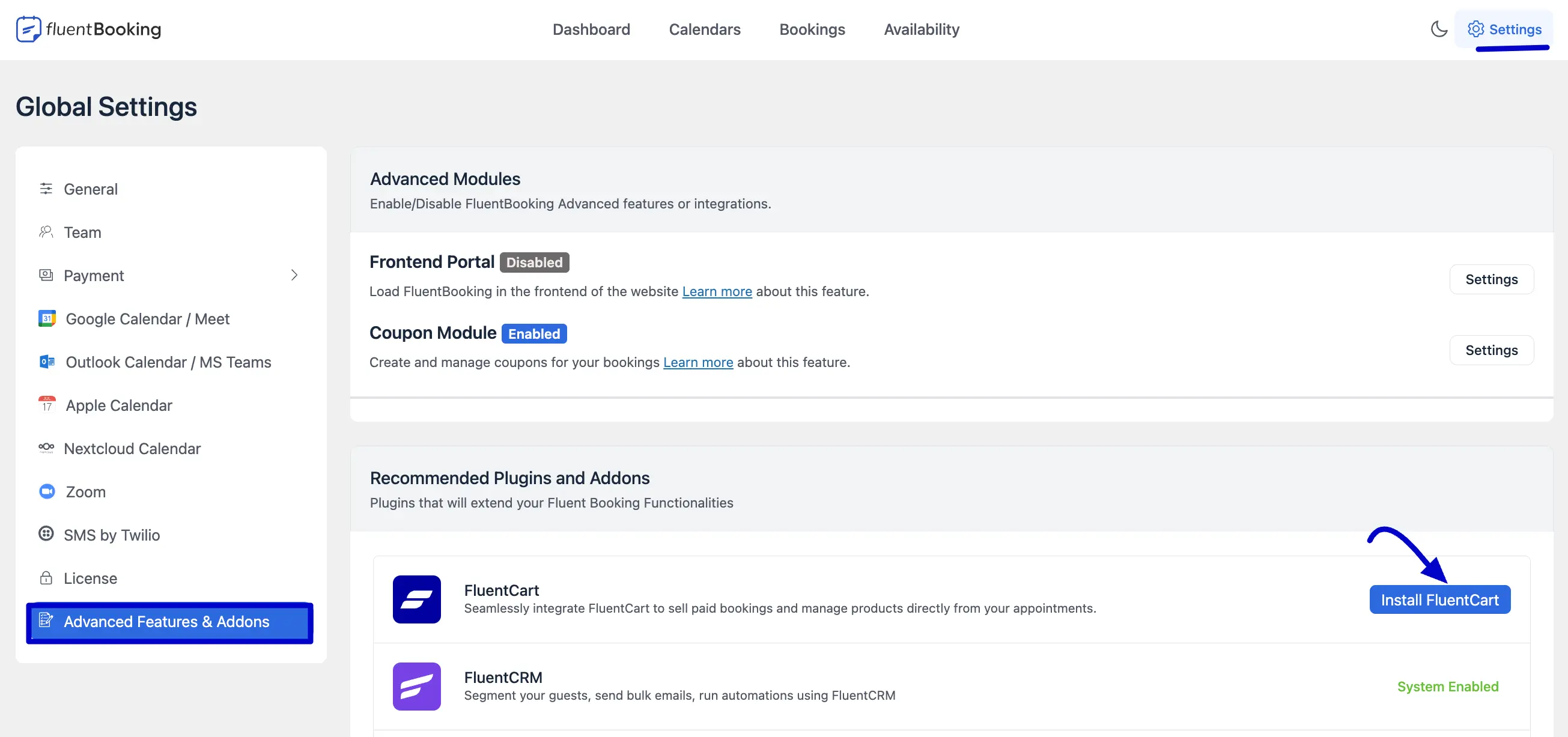Follow Coupon Module Learn more link
The width and height of the screenshot is (1568, 737).
[698, 362]
